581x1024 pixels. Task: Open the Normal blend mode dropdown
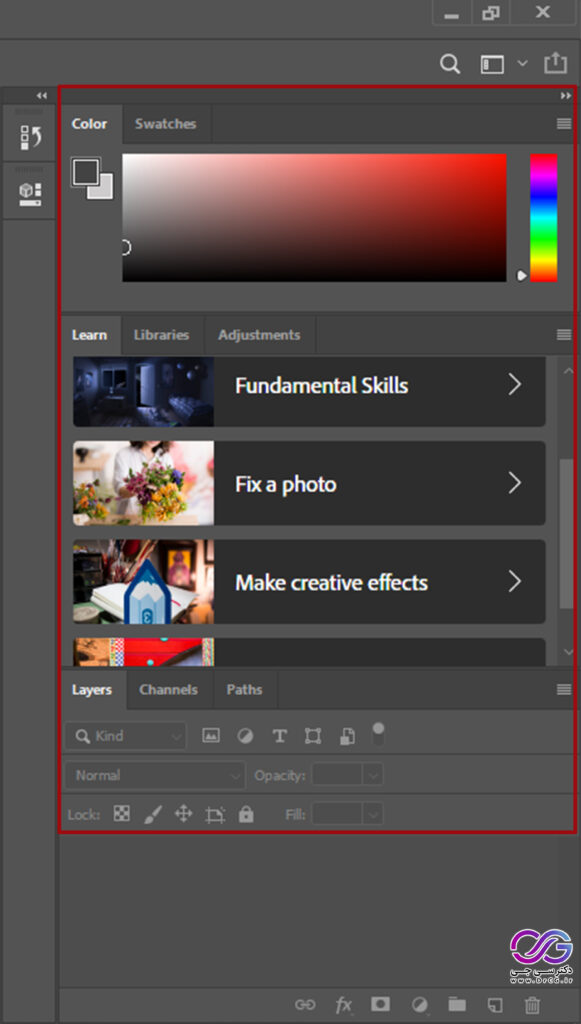click(155, 776)
